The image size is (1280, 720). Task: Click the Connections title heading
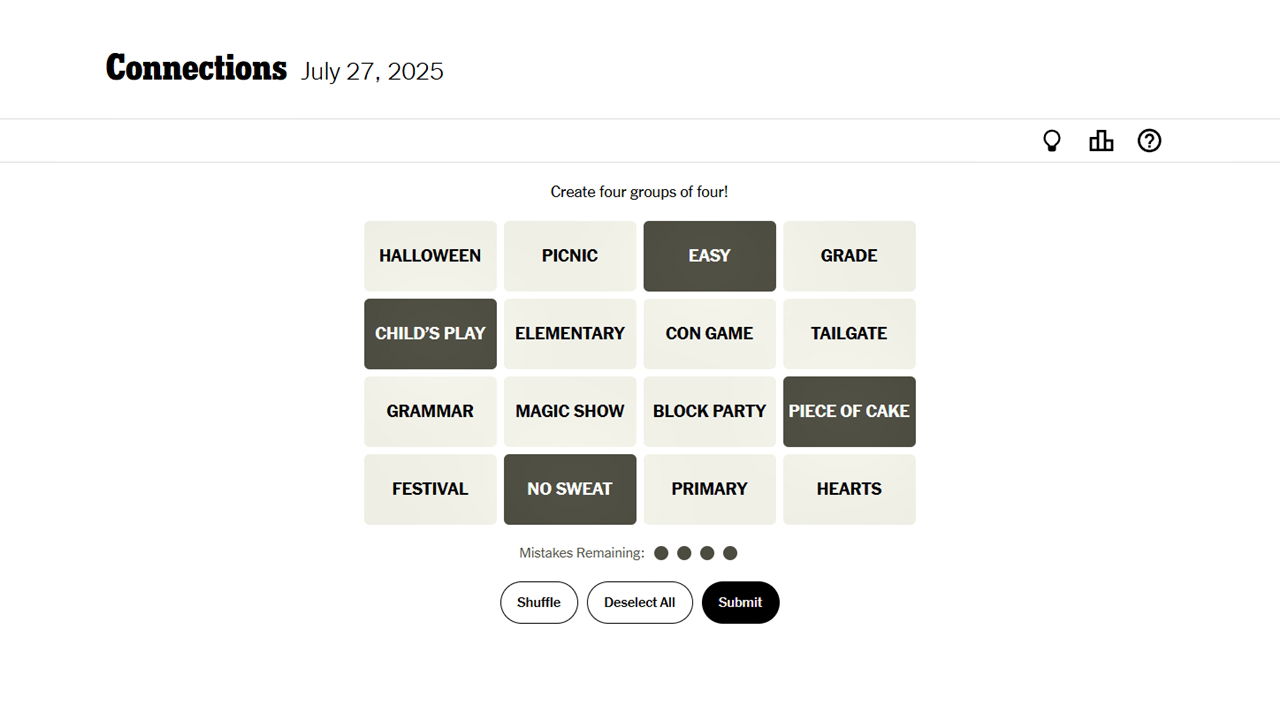[x=196, y=68]
